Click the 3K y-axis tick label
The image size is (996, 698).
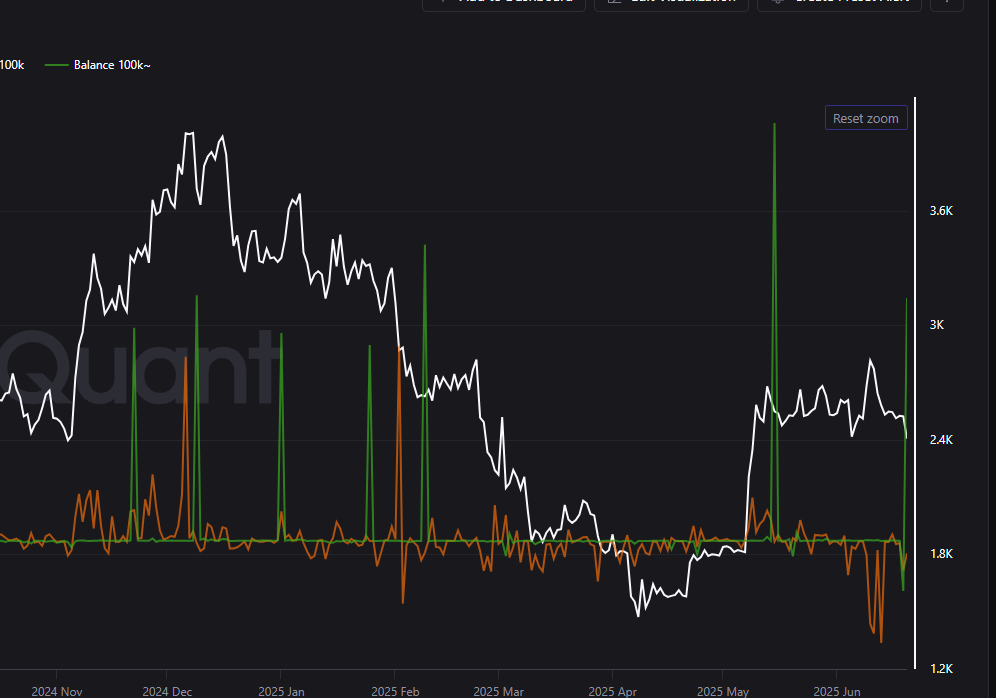tap(938, 325)
